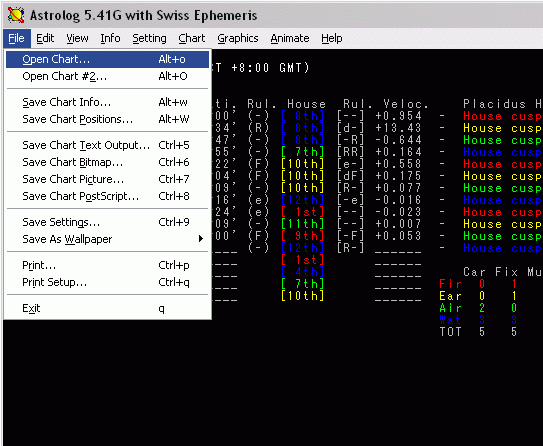Open the Chart menu
Screen dimensions: 543x446
(192, 38)
